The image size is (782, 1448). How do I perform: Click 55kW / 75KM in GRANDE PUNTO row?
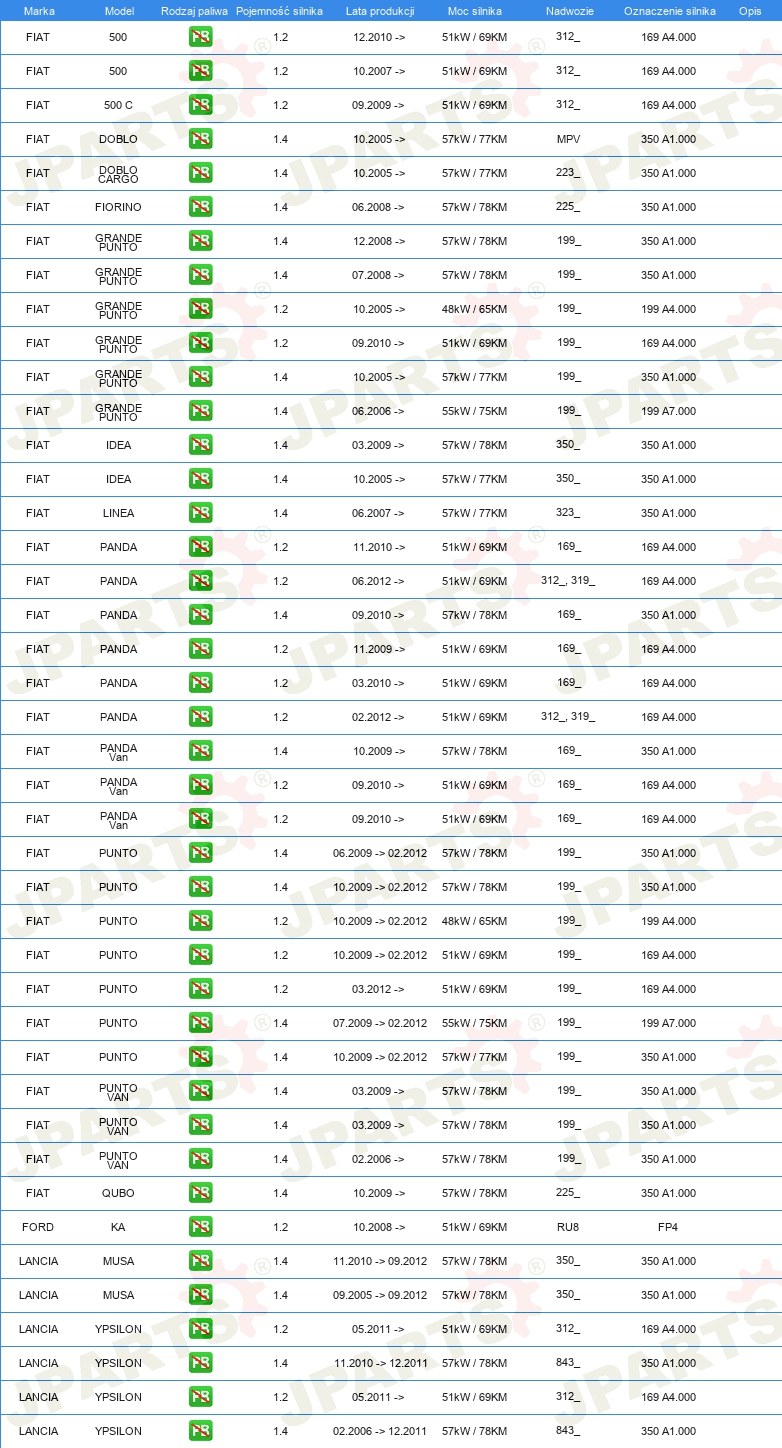tap(474, 411)
